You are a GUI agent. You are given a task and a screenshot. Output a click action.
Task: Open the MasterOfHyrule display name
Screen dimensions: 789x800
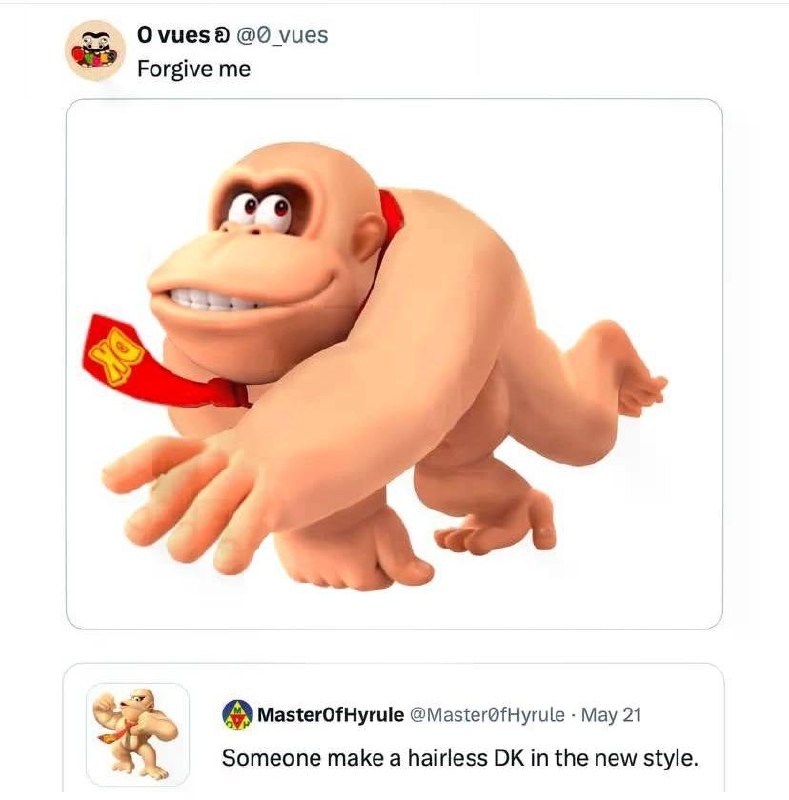(x=330, y=715)
